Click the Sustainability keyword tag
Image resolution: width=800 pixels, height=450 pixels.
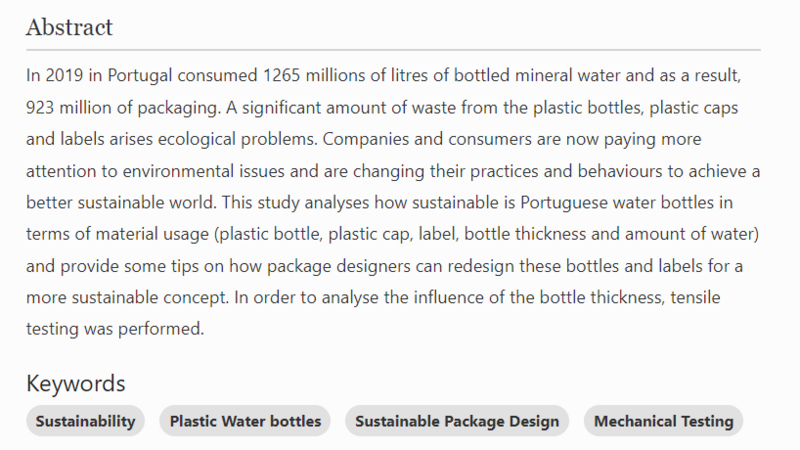pos(85,421)
